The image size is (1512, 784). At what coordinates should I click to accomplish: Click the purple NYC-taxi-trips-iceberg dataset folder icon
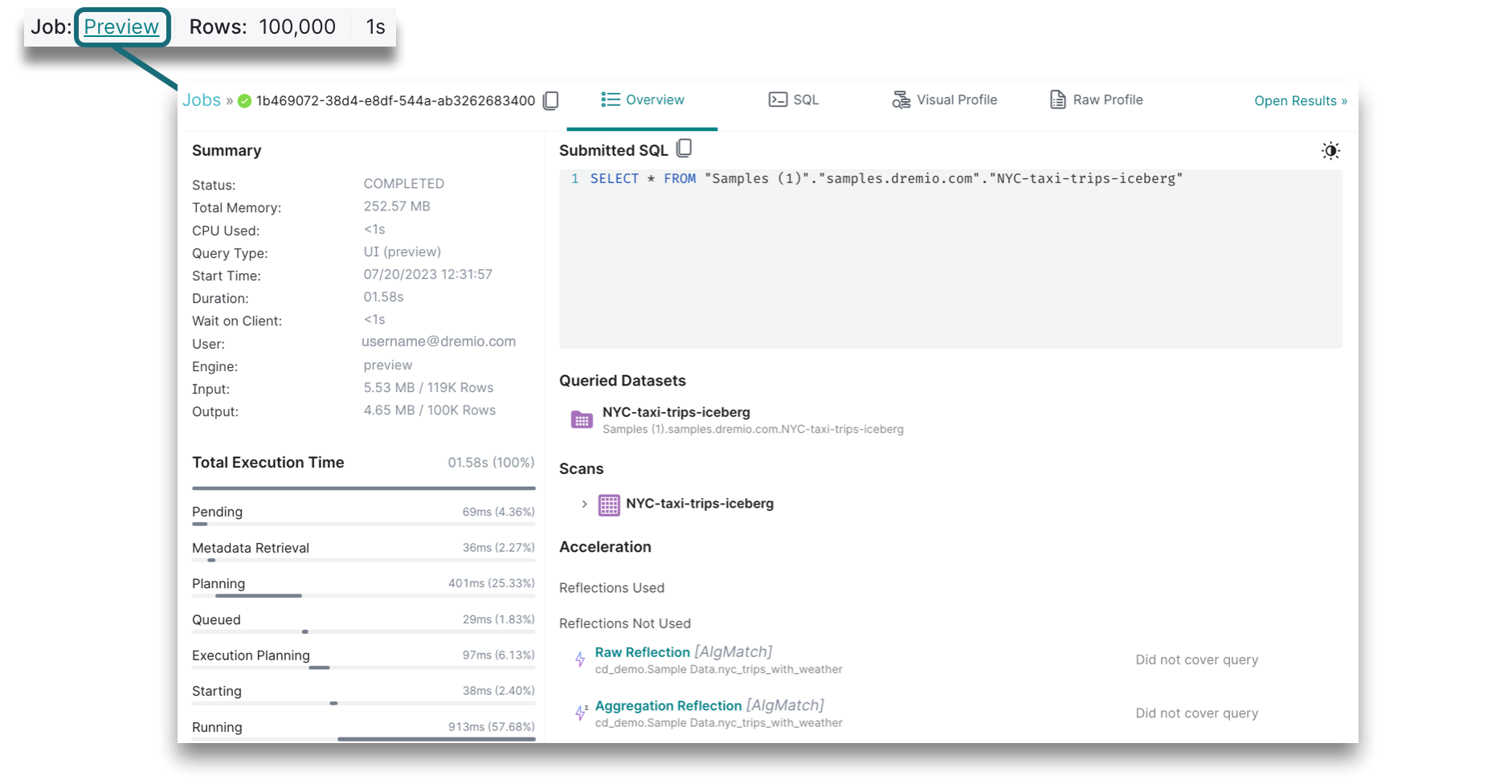pyautogui.click(x=582, y=419)
